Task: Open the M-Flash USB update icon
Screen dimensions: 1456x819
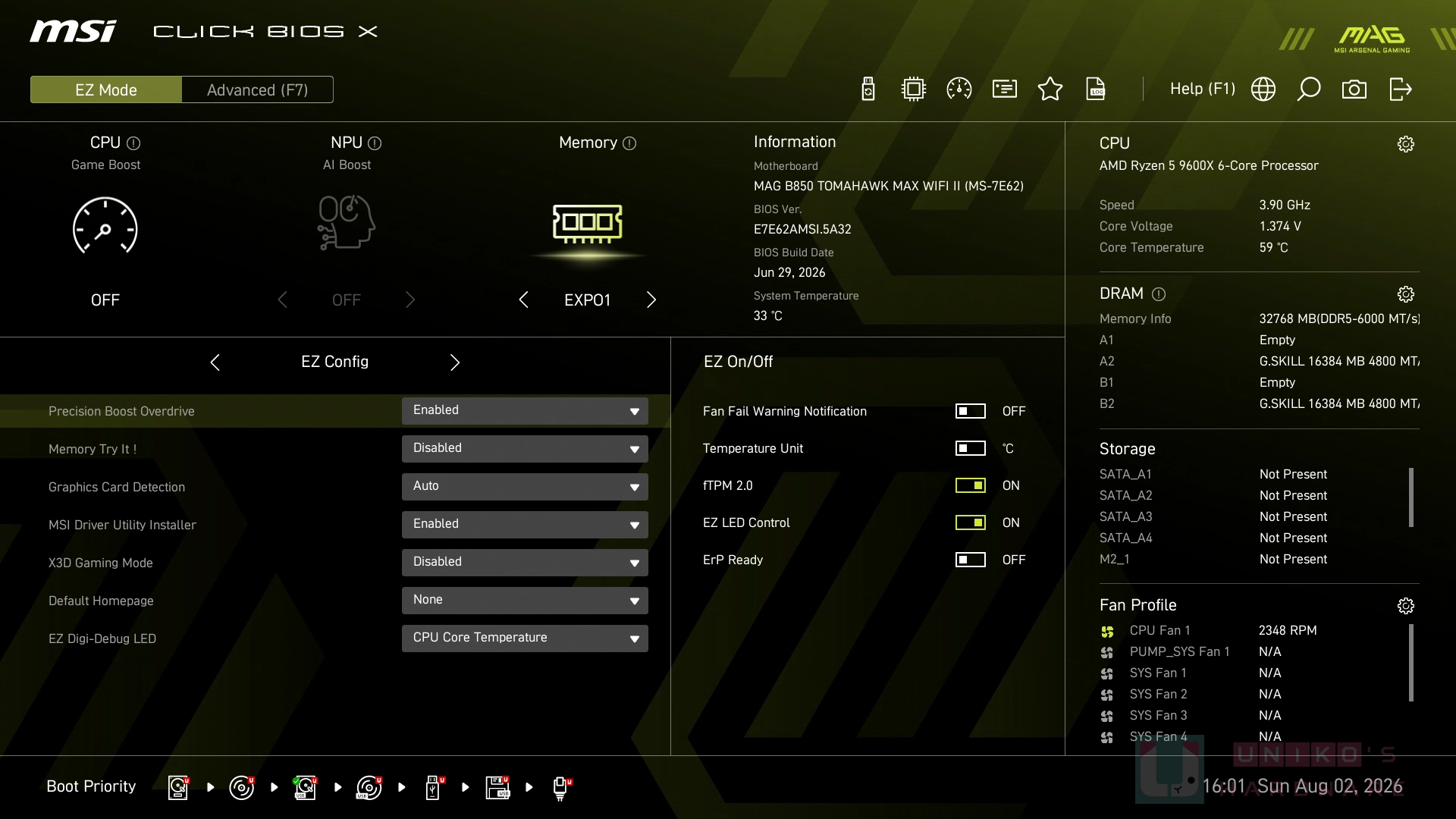Action: point(868,89)
